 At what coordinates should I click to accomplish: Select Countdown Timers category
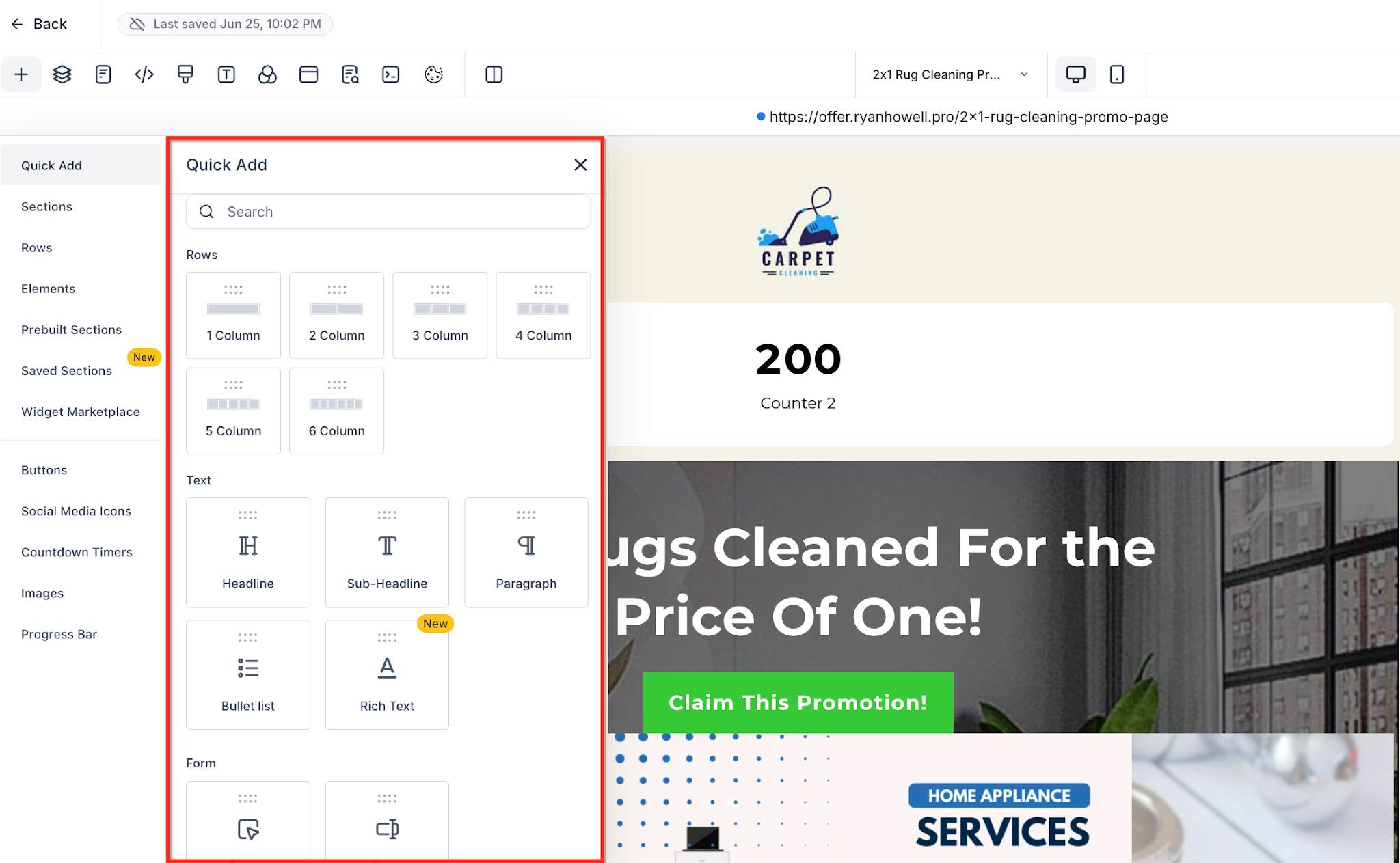(x=77, y=552)
